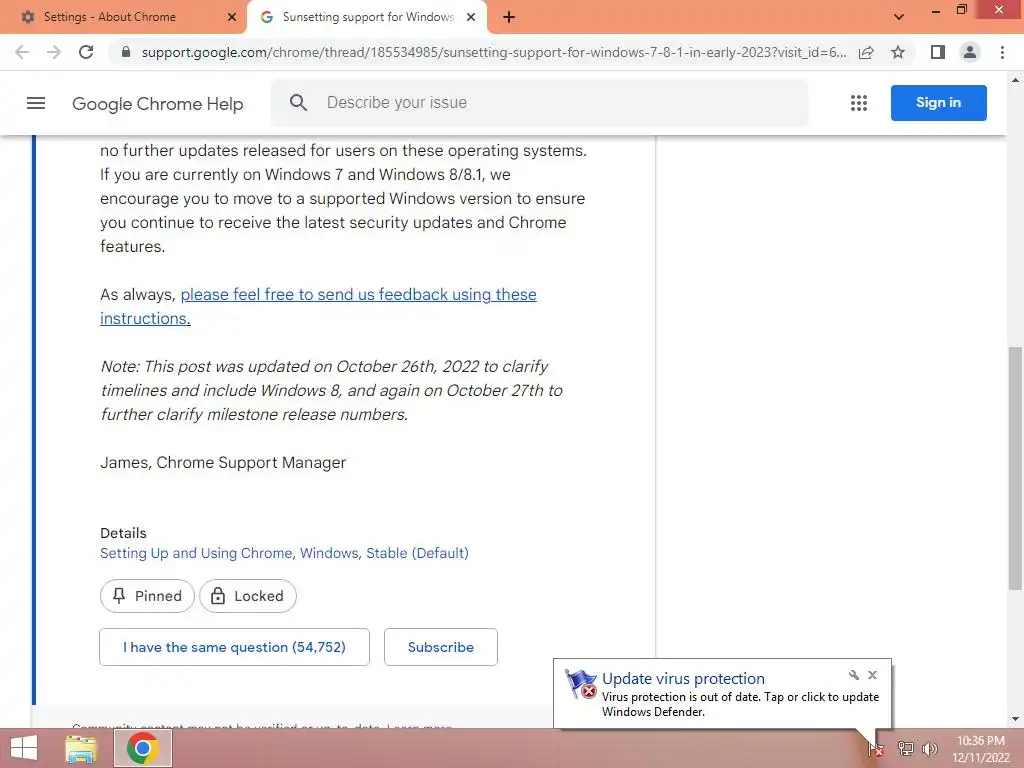
Task: Bookmark this page with star
Action: click(898, 52)
